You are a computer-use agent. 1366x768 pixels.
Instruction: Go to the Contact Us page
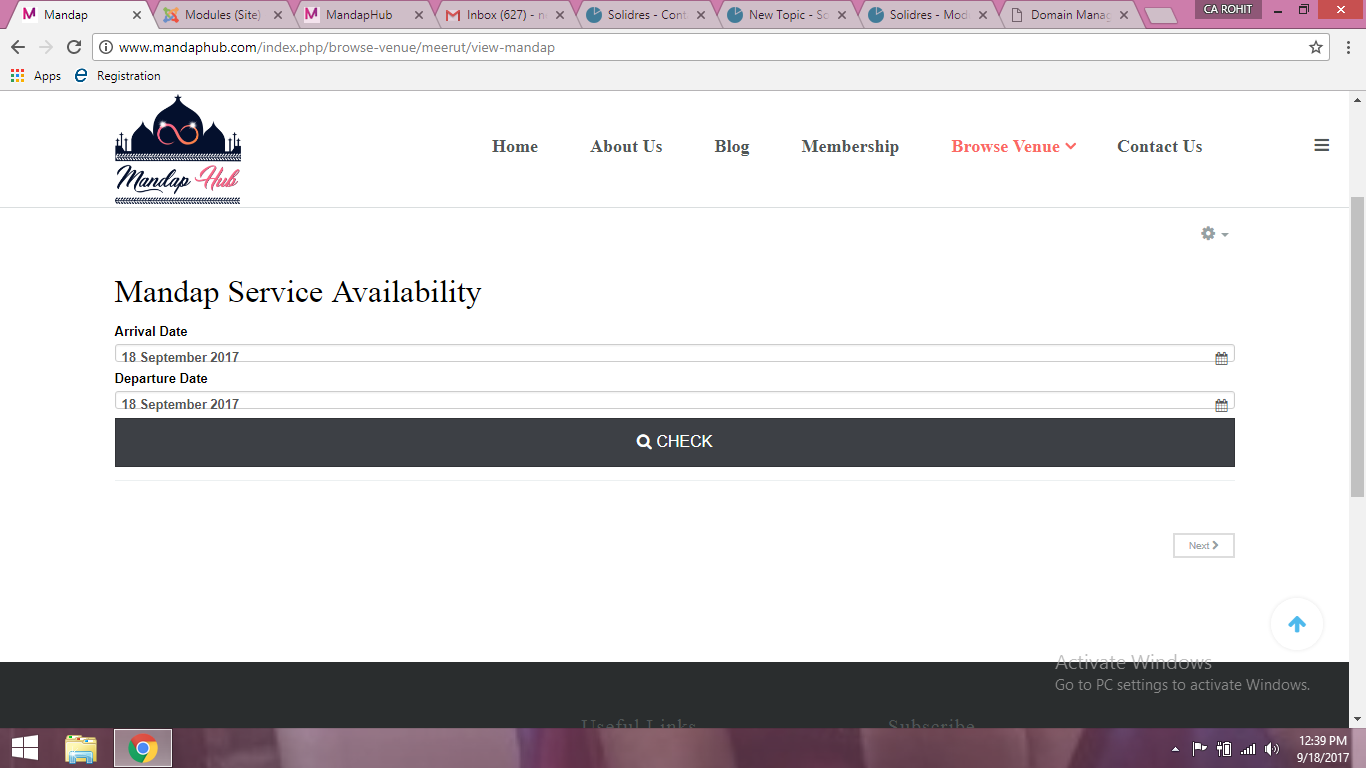click(1159, 146)
